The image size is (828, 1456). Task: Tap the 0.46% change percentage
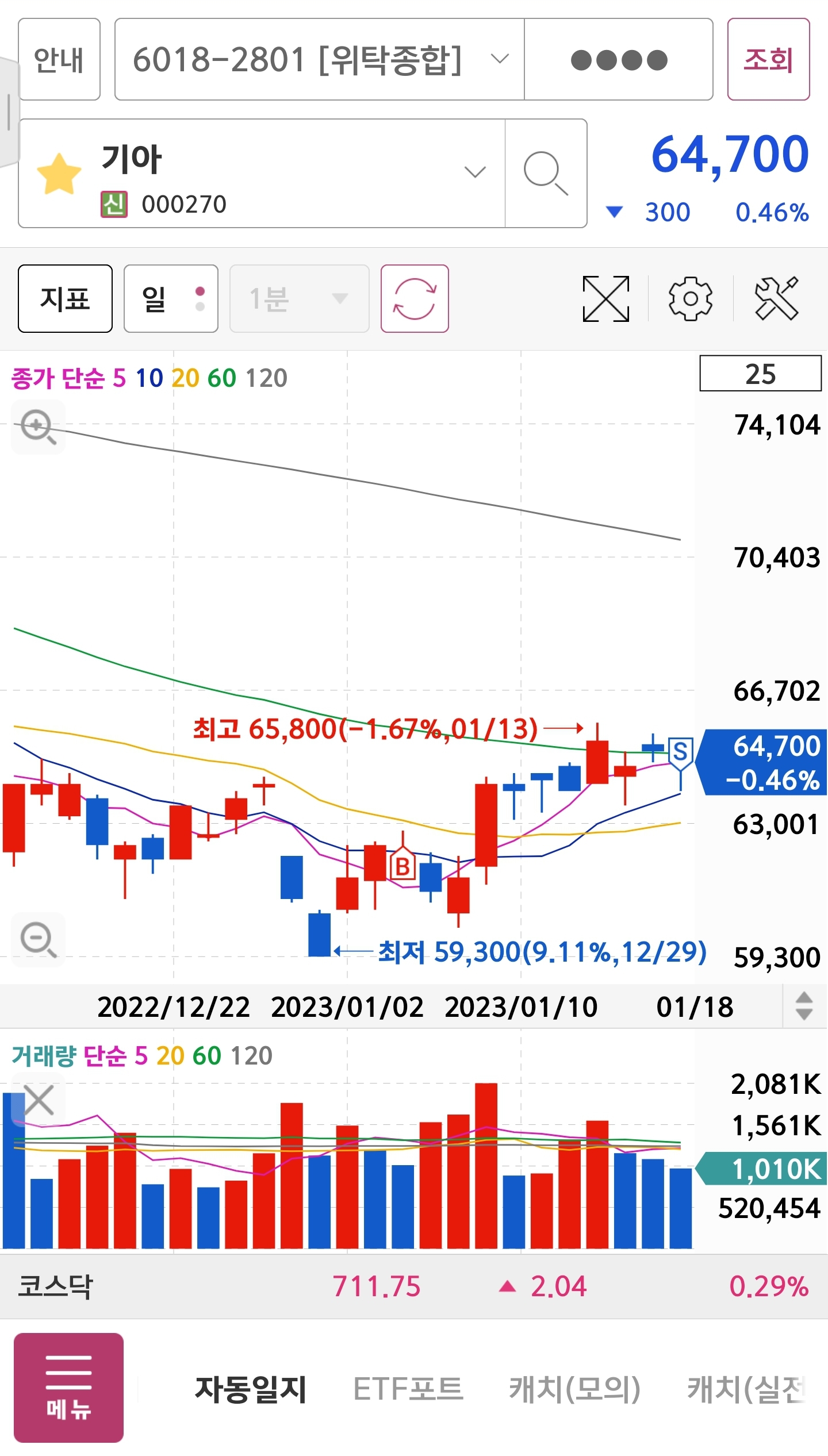[772, 213]
